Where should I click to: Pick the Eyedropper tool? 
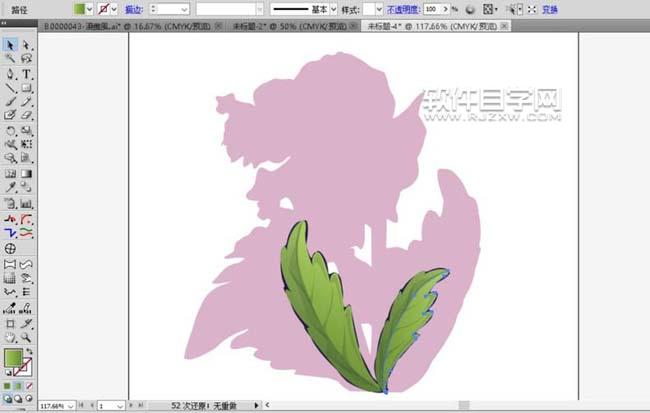pyautogui.click(x=10, y=187)
